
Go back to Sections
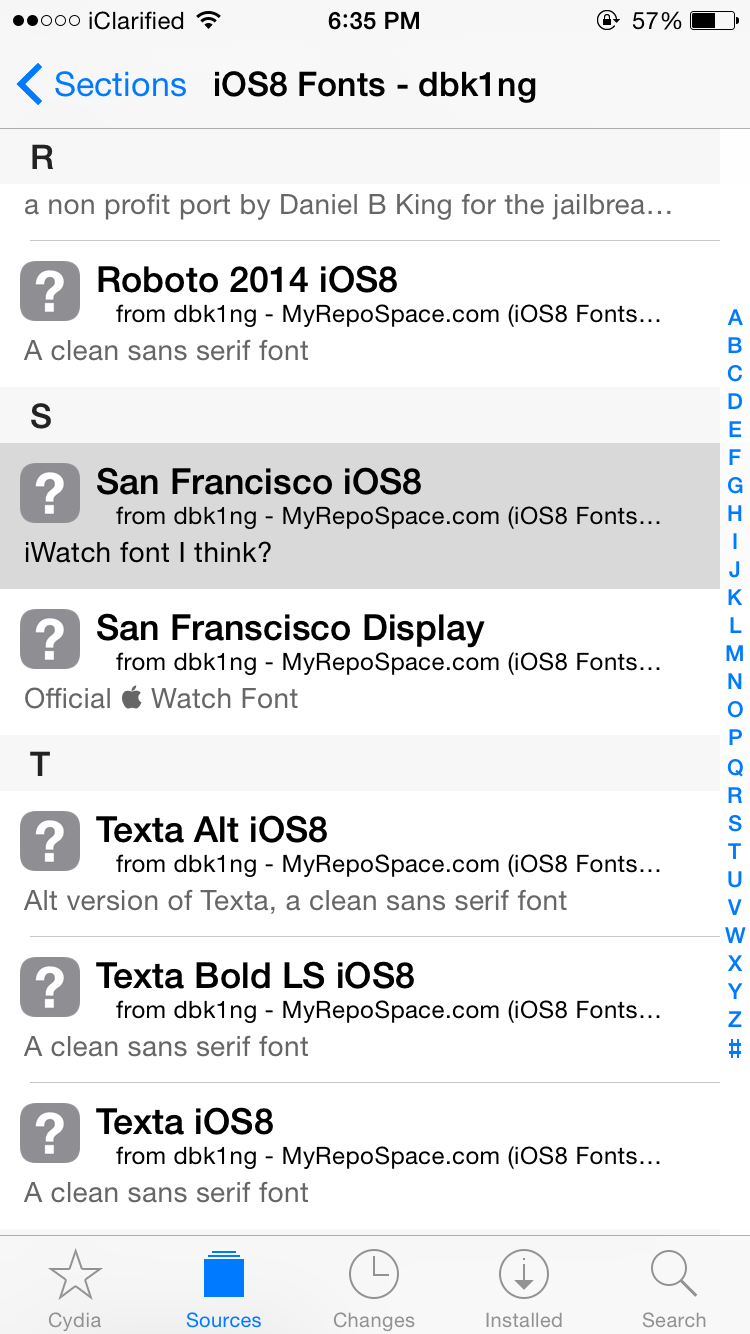tap(102, 85)
